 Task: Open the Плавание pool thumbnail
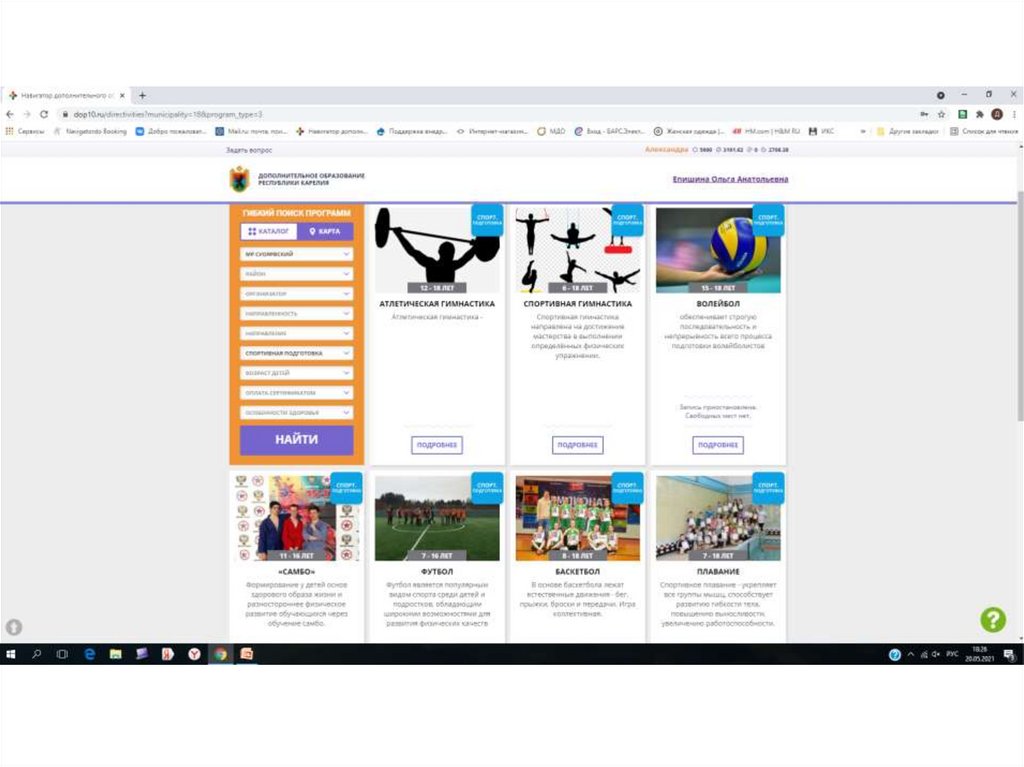click(718, 518)
